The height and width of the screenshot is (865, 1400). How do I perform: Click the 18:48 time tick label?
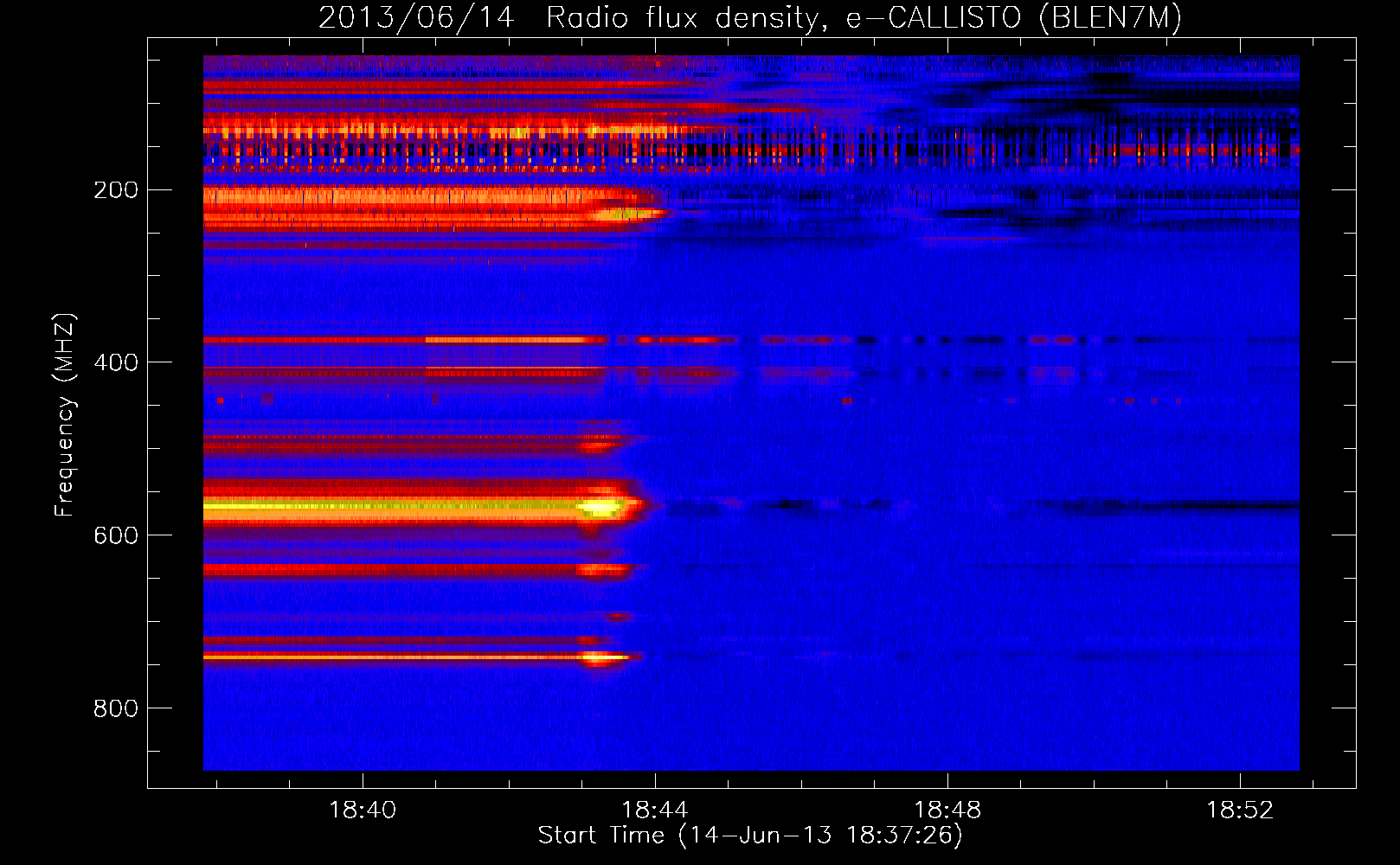click(x=947, y=810)
